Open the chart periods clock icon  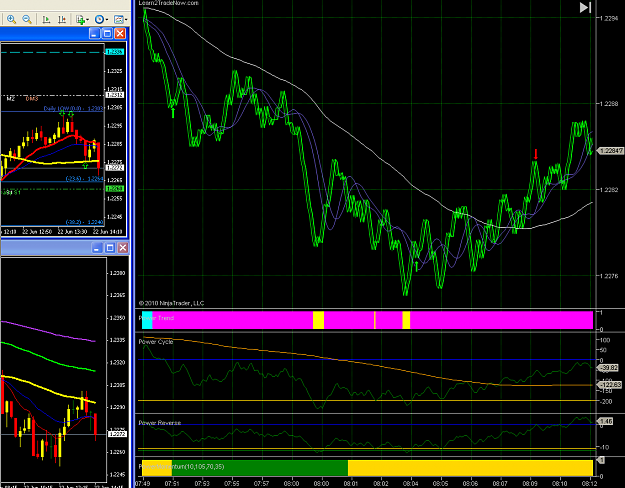click(99, 19)
